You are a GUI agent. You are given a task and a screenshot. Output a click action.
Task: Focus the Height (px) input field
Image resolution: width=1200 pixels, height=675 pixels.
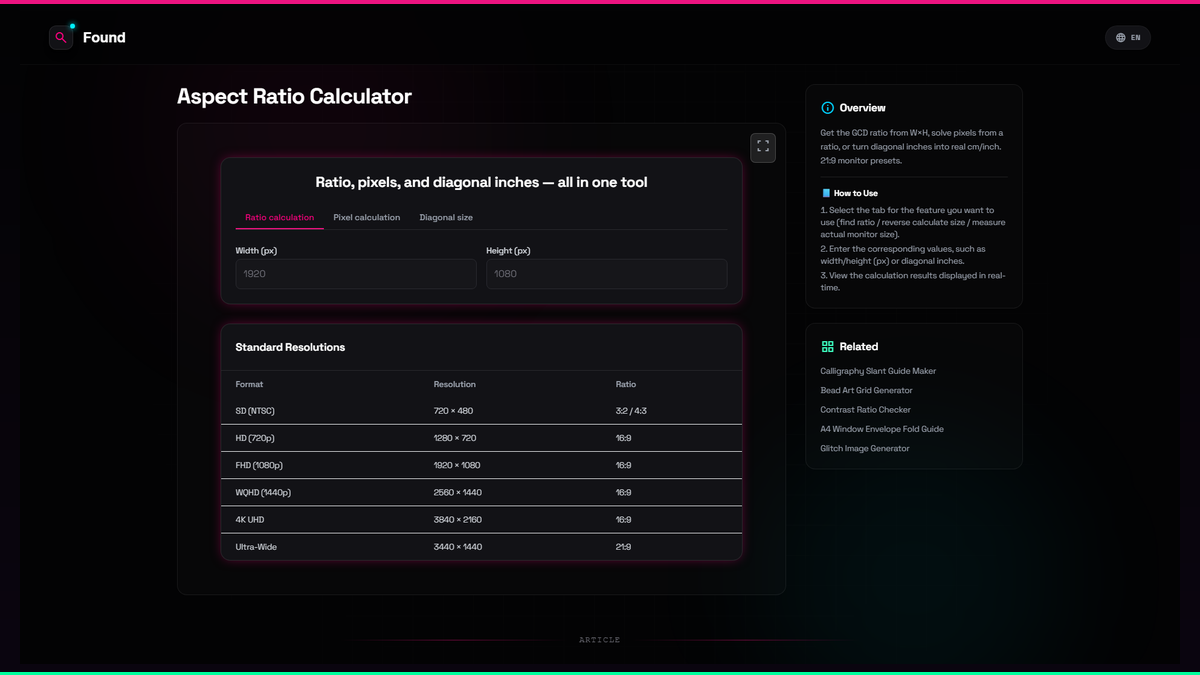tap(607, 274)
